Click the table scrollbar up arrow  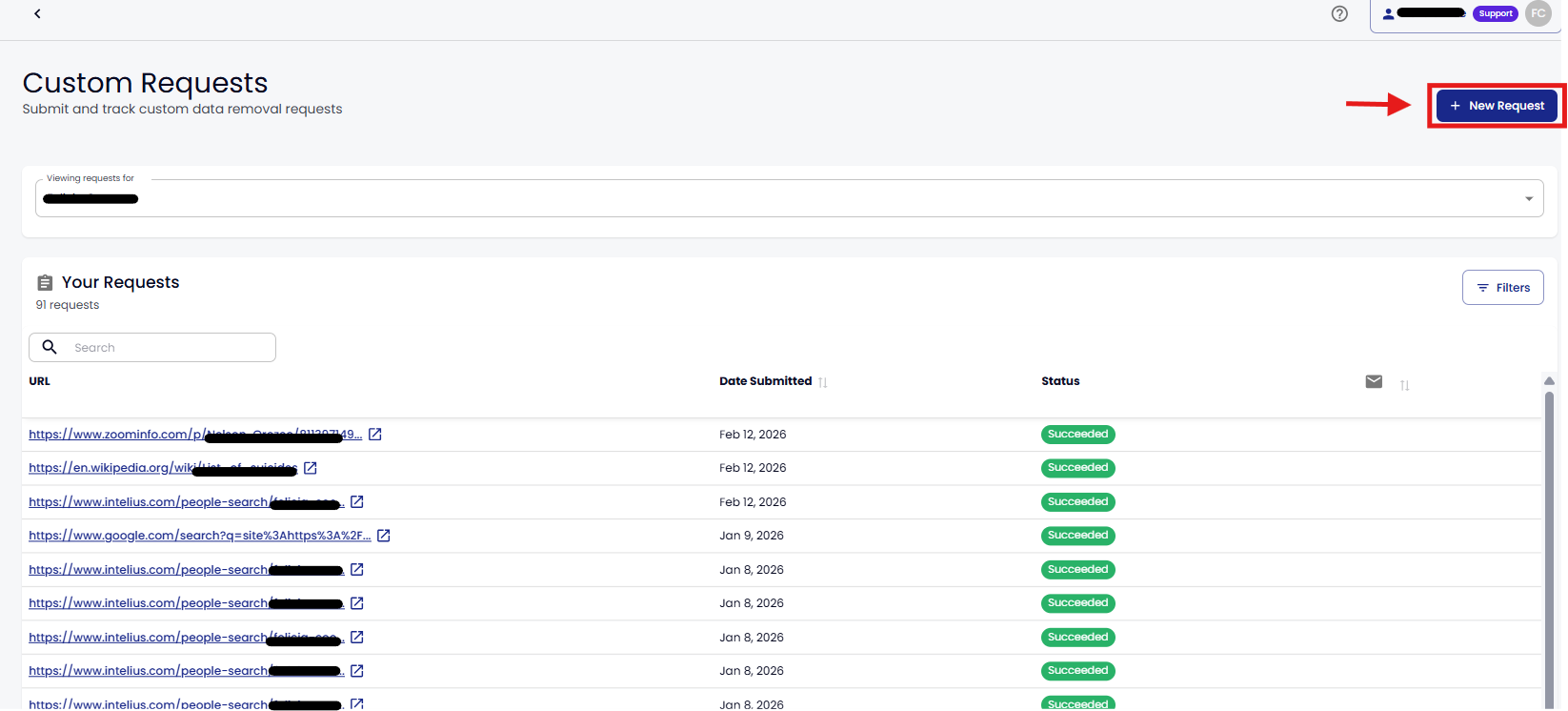coord(1549,381)
